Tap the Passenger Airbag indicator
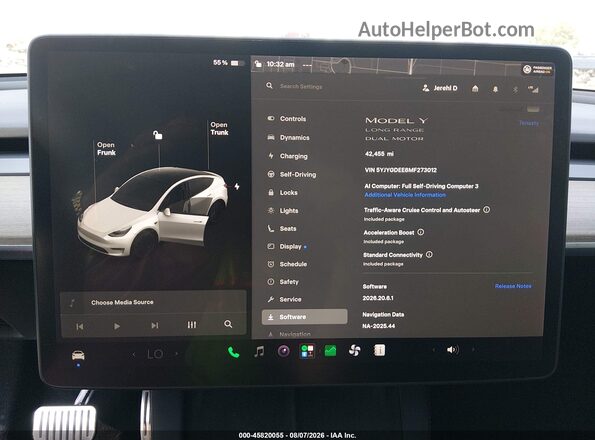Screen dimensions: 595x440 [x=537, y=69]
